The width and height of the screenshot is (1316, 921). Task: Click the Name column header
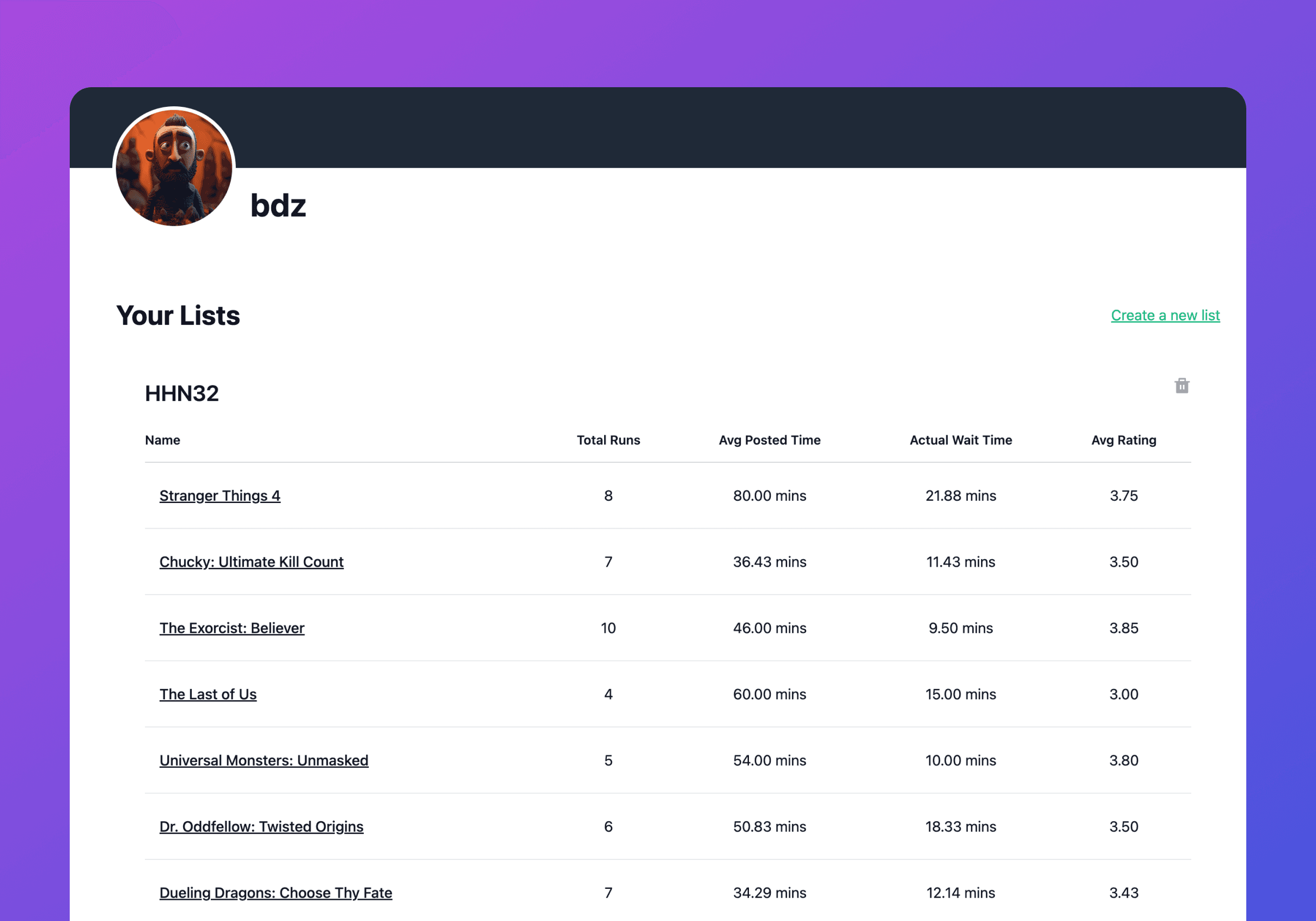click(162, 440)
